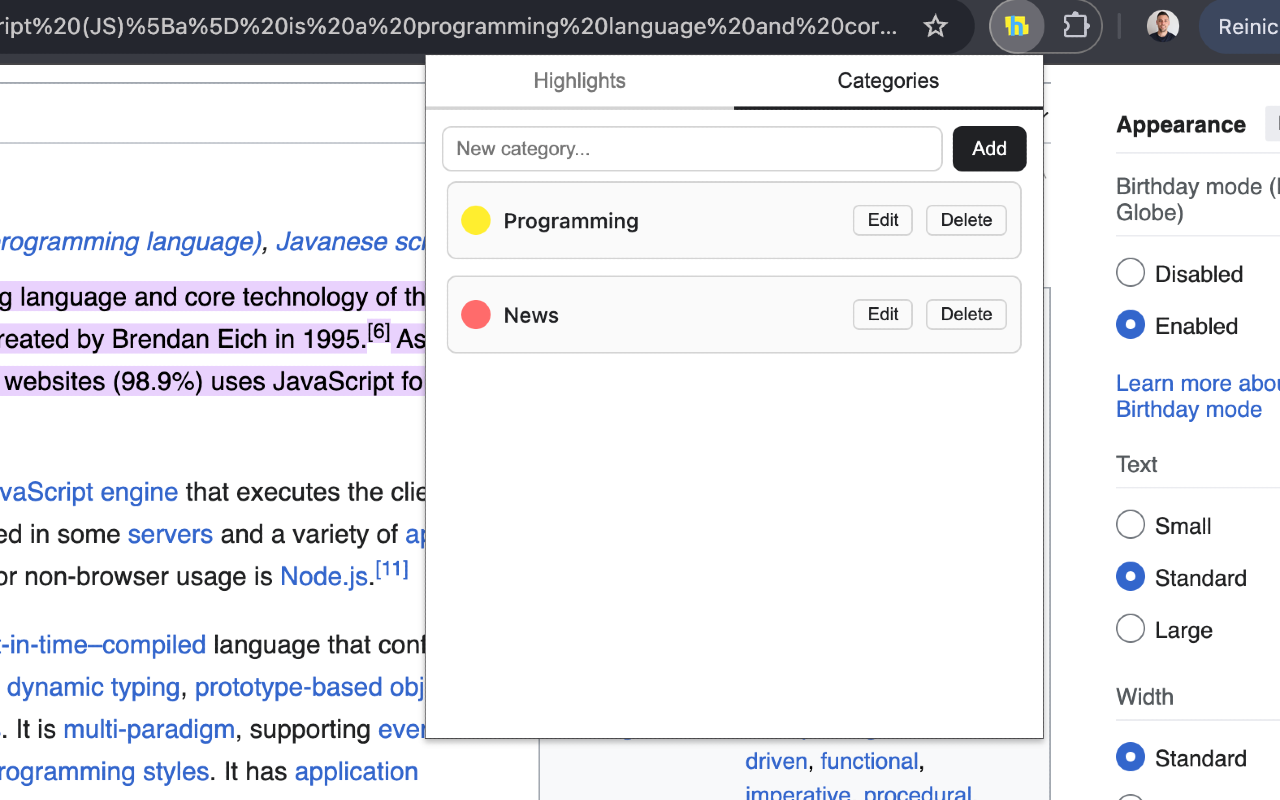Image resolution: width=1280 pixels, height=800 pixels.
Task: Click the New category text field
Action: pos(692,149)
